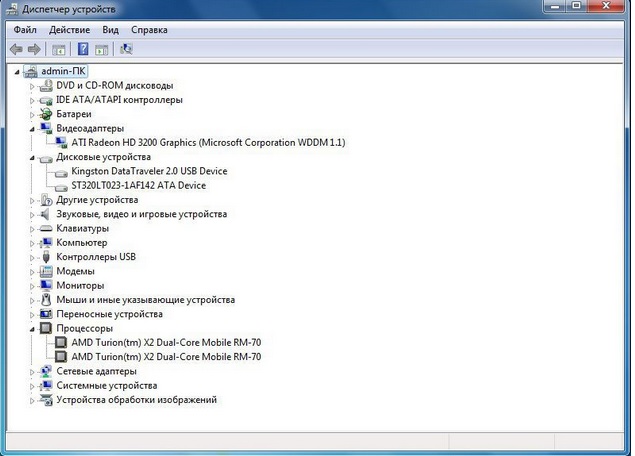Collapse the Процессоры category
The width and height of the screenshot is (635, 456).
tap(33, 328)
